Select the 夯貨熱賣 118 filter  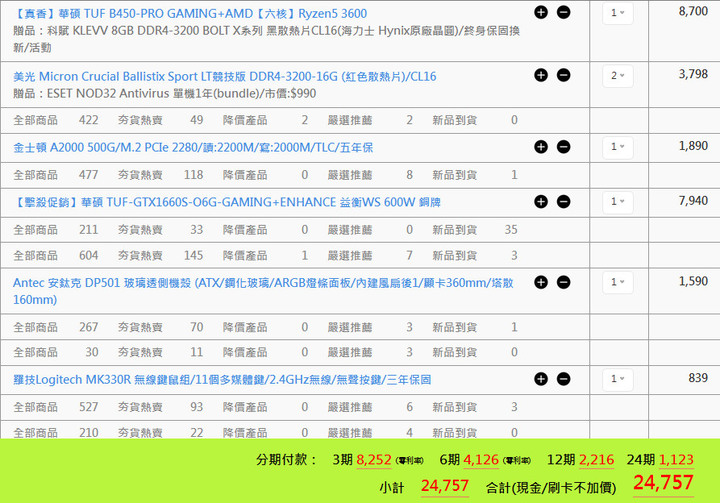160,175
